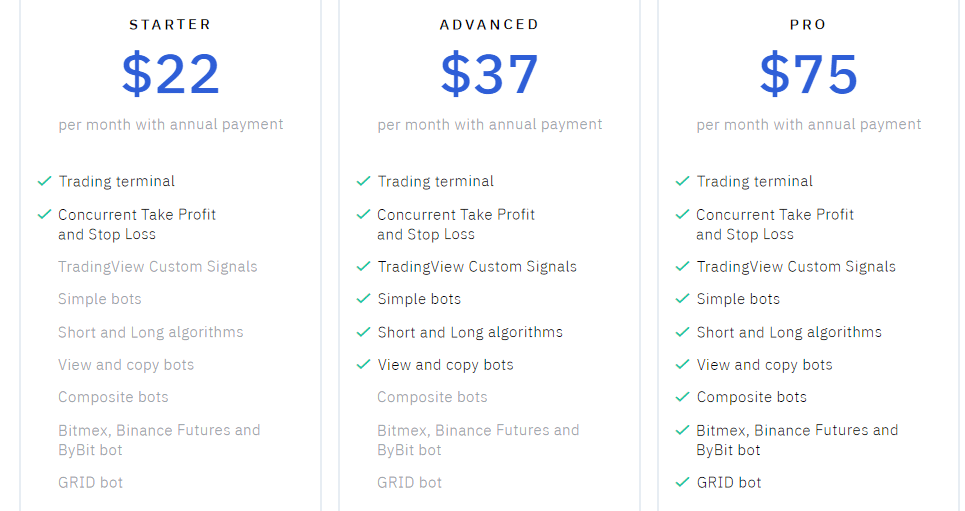Click the checkmark beside Advanced's View and copy bots
965x511 pixels.
(x=363, y=364)
